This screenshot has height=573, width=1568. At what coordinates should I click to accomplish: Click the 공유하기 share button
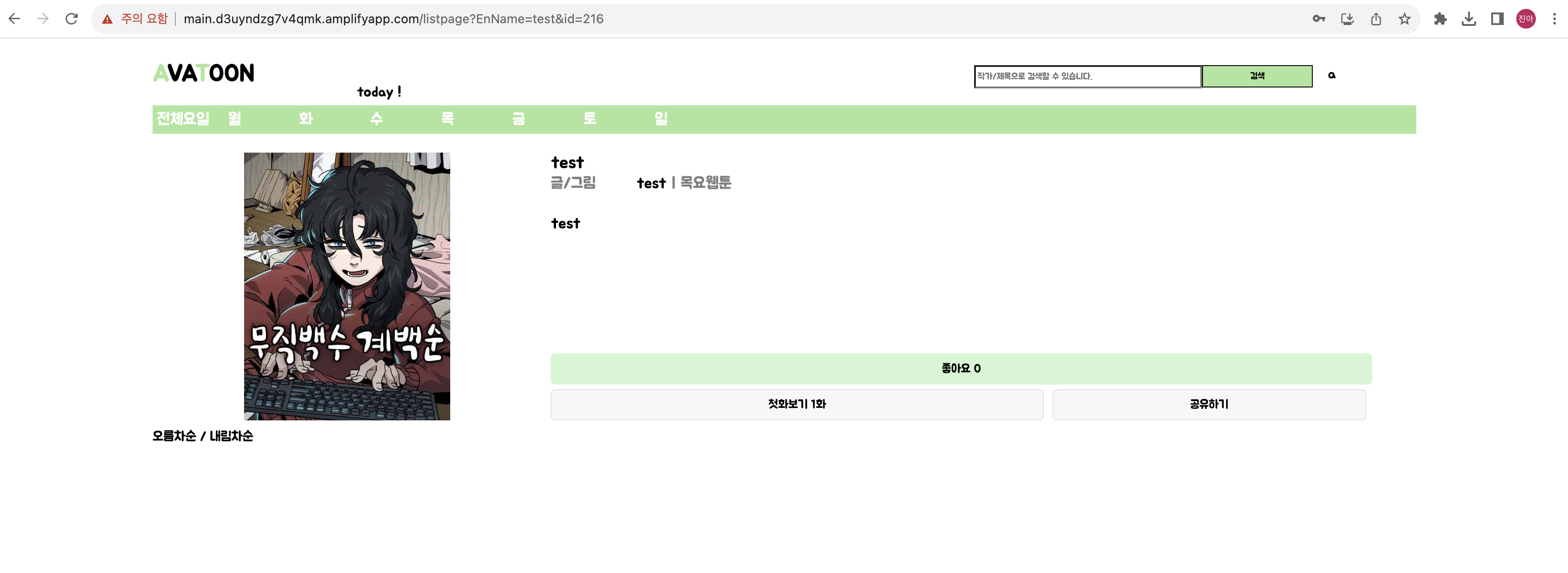tap(1209, 404)
